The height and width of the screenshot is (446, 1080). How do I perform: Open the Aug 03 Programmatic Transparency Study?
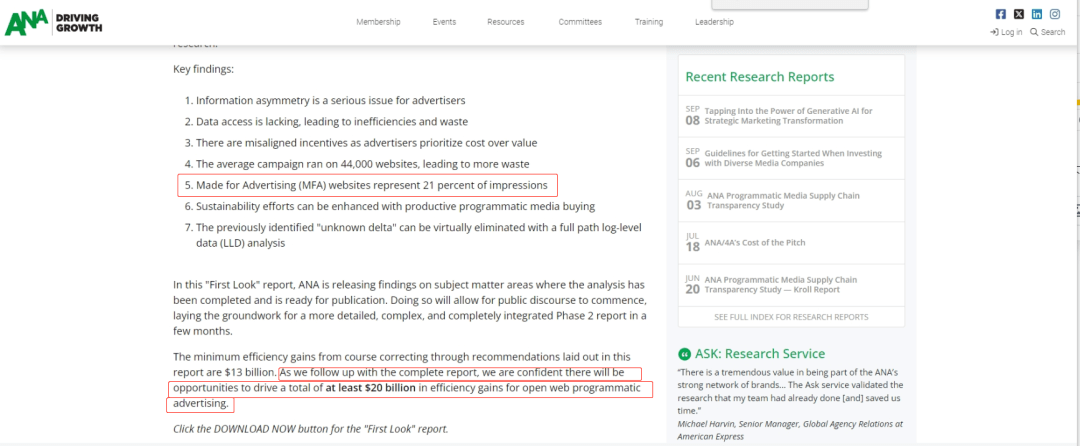point(783,200)
